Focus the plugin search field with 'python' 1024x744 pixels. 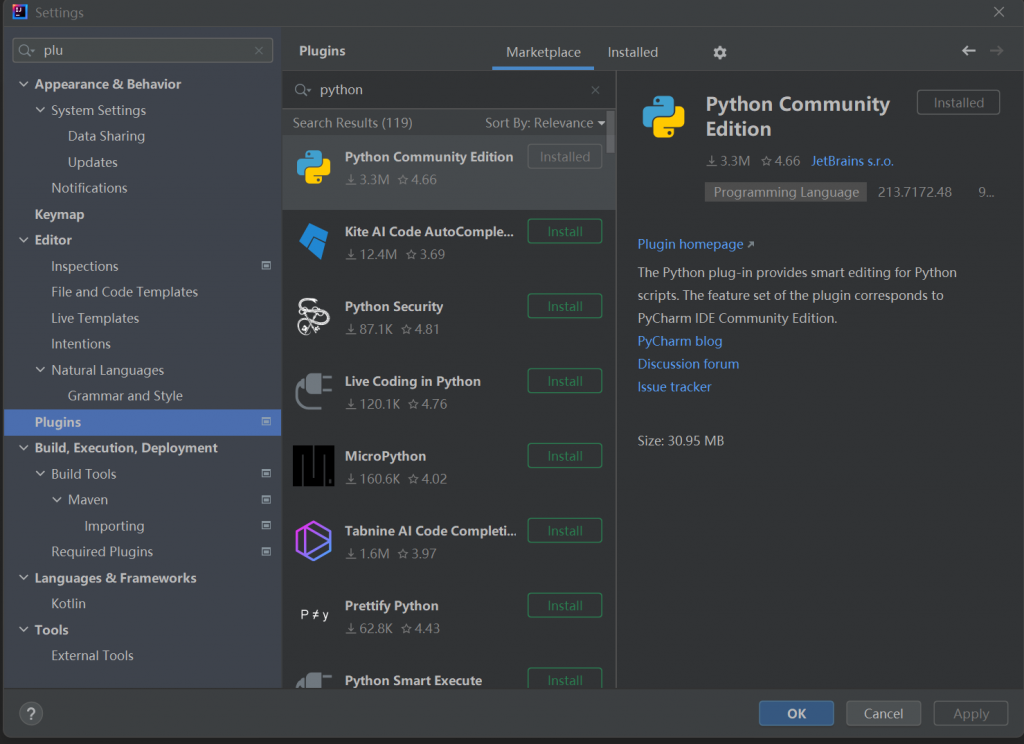pyautogui.click(x=449, y=90)
